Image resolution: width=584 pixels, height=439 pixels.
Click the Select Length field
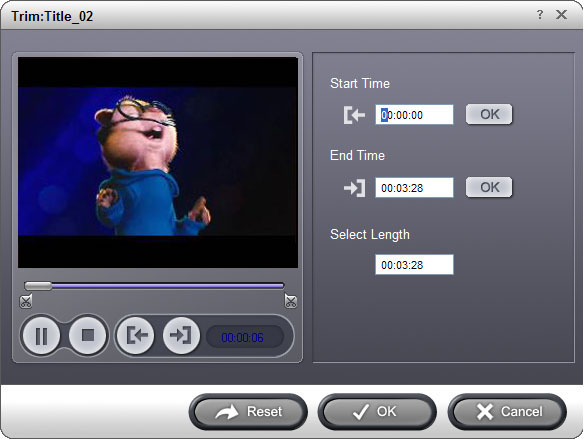click(x=414, y=265)
